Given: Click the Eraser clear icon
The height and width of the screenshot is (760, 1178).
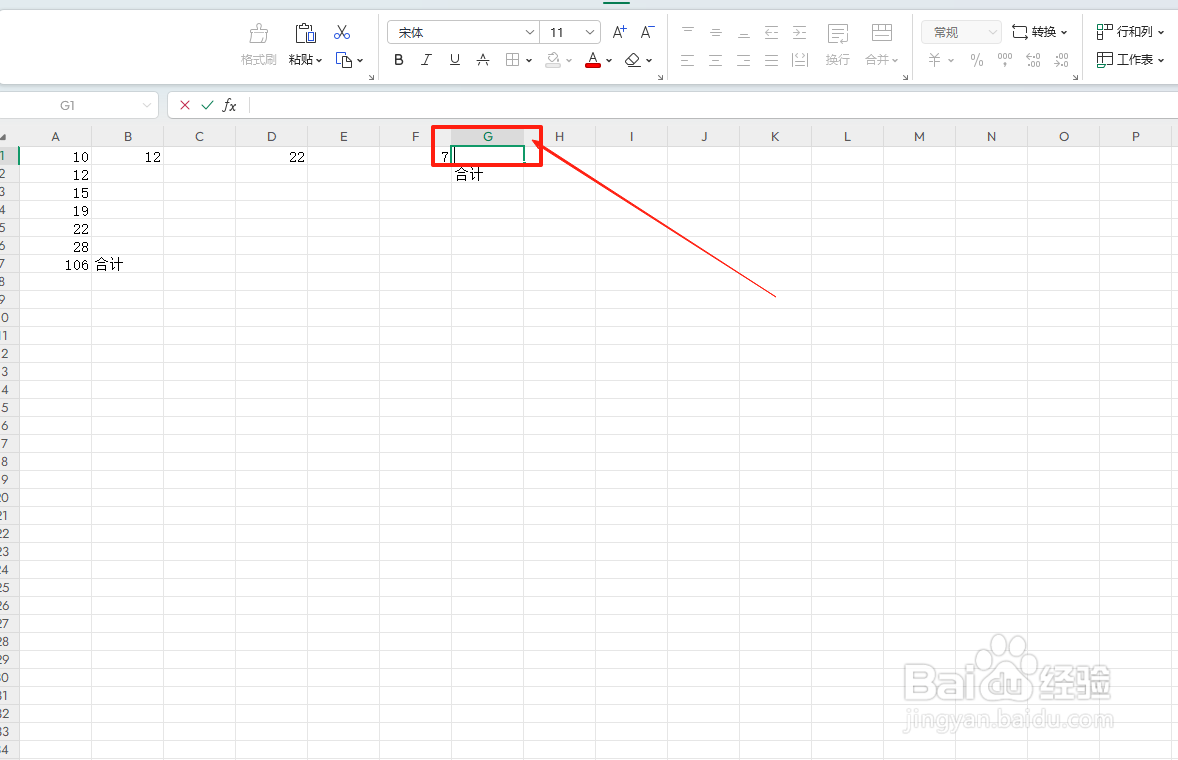Looking at the screenshot, I should [633, 60].
